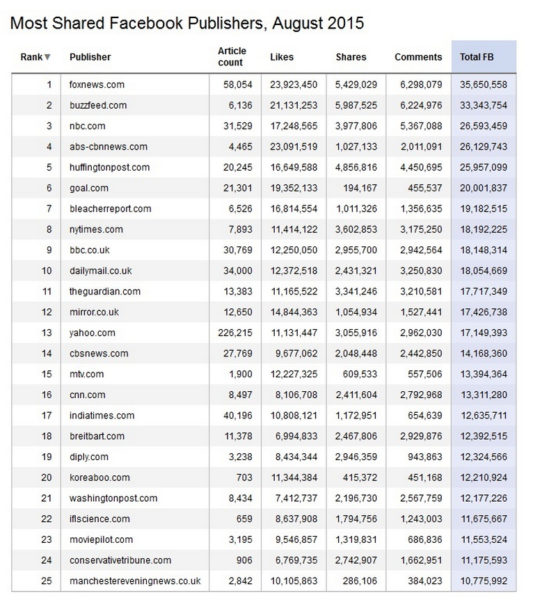Select washingtonpost.com publisher name
Viewport: 533px width, 600px height.
click(x=113, y=498)
